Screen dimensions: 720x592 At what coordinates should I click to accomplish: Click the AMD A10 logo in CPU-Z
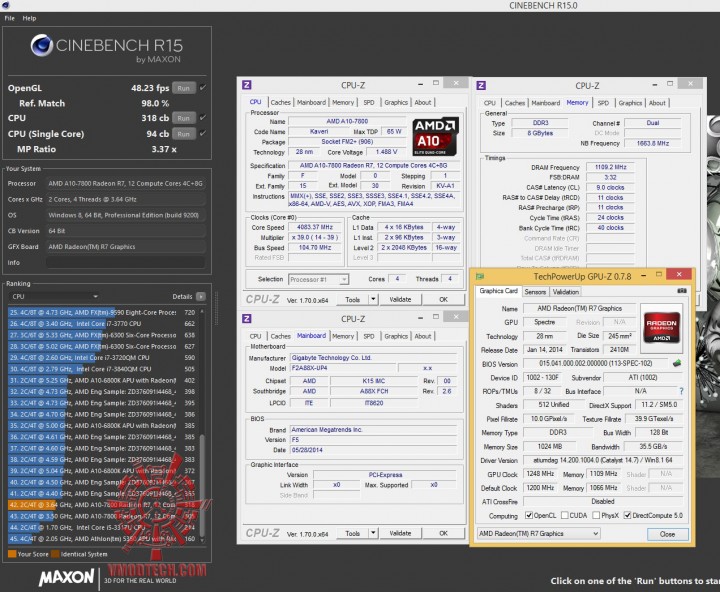(435, 136)
